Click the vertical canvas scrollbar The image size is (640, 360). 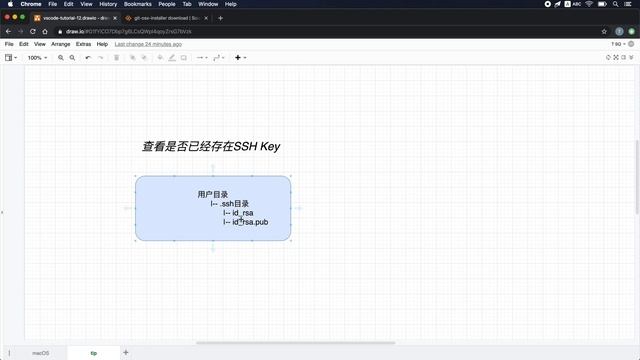tap(637, 177)
